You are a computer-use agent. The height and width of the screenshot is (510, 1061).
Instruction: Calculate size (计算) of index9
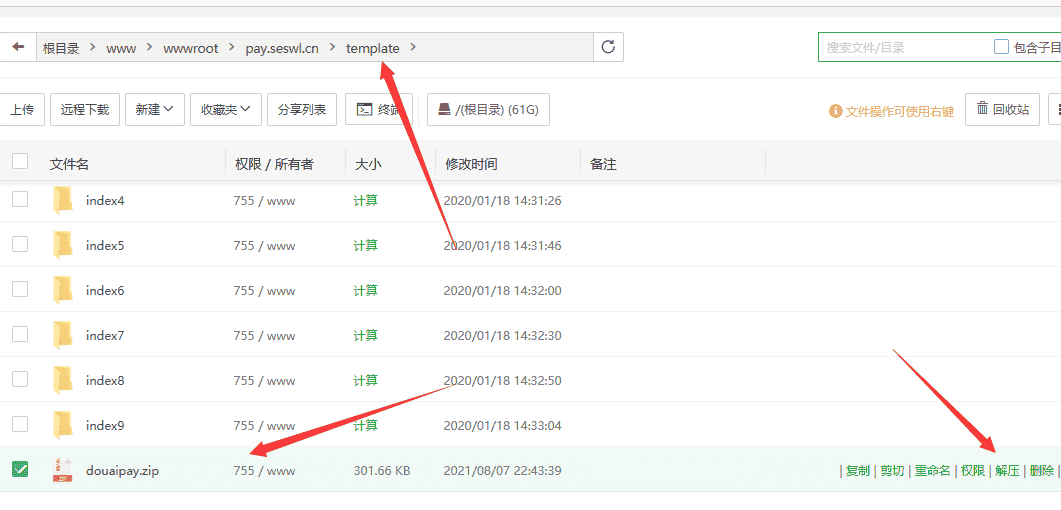pos(365,426)
